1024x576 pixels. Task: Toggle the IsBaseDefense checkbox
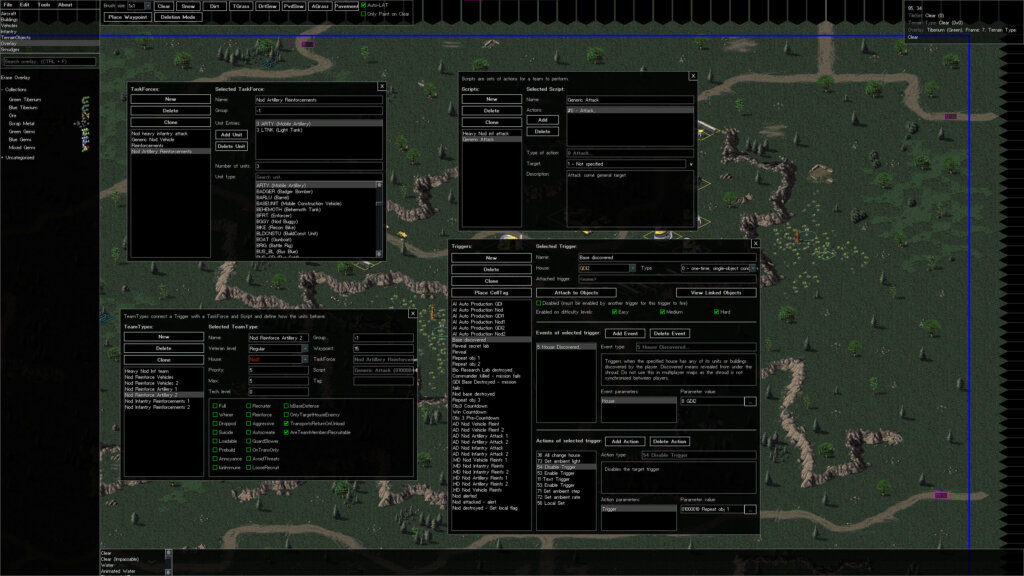286,406
